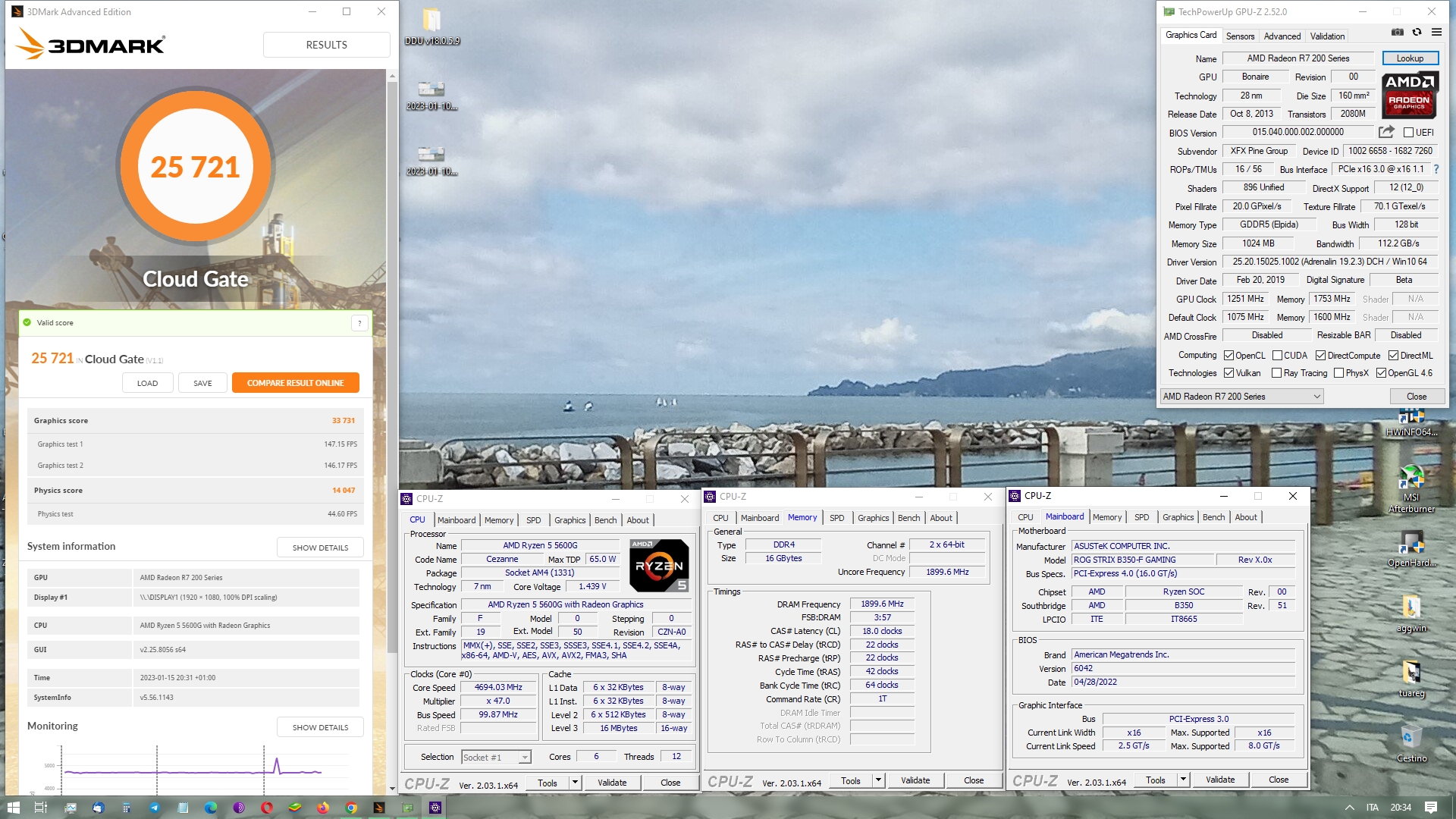Click the LOAD button in 3DMark

(x=148, y=383)
